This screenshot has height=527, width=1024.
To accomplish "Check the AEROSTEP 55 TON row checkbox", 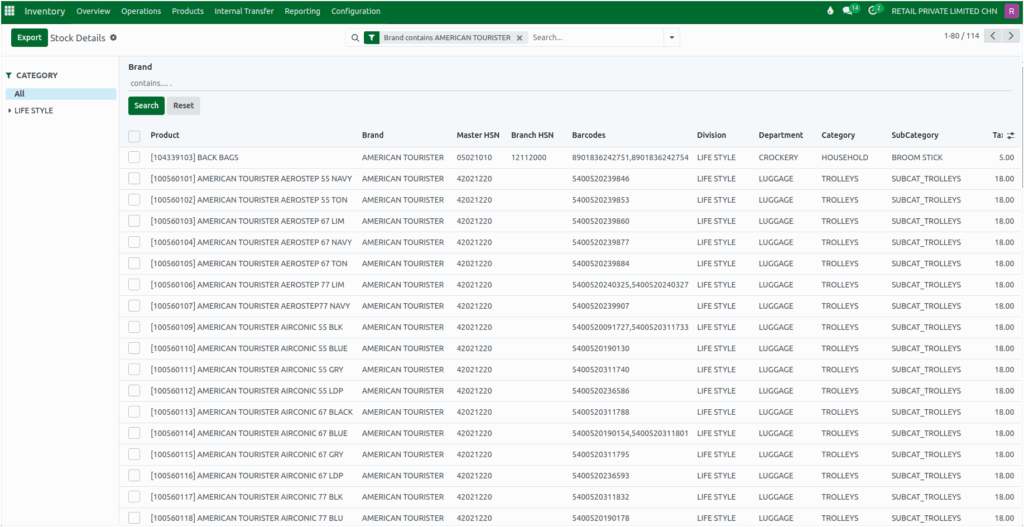I will point(134,200).
